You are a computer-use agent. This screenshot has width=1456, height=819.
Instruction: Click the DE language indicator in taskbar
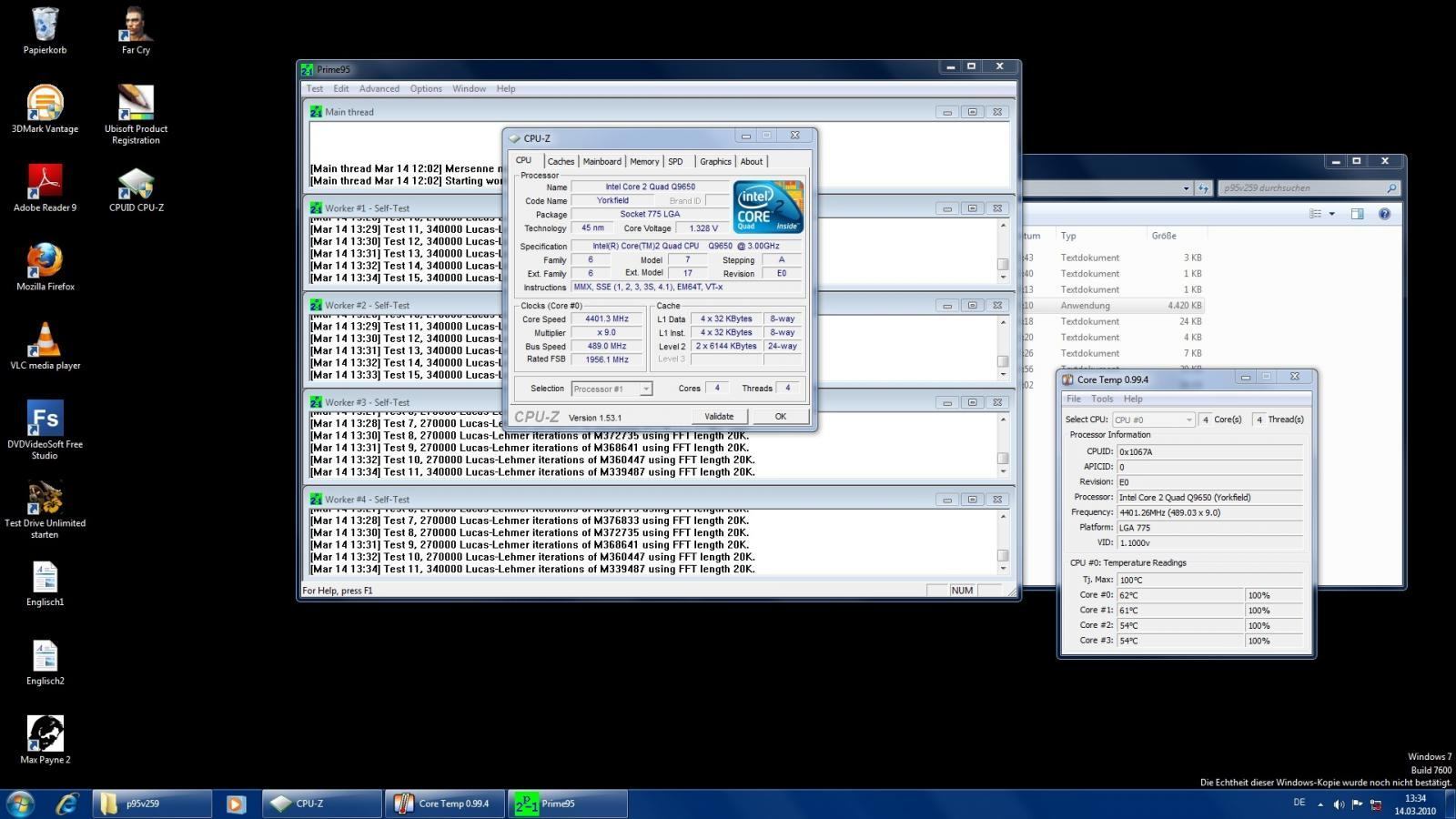coord(1299,803)
